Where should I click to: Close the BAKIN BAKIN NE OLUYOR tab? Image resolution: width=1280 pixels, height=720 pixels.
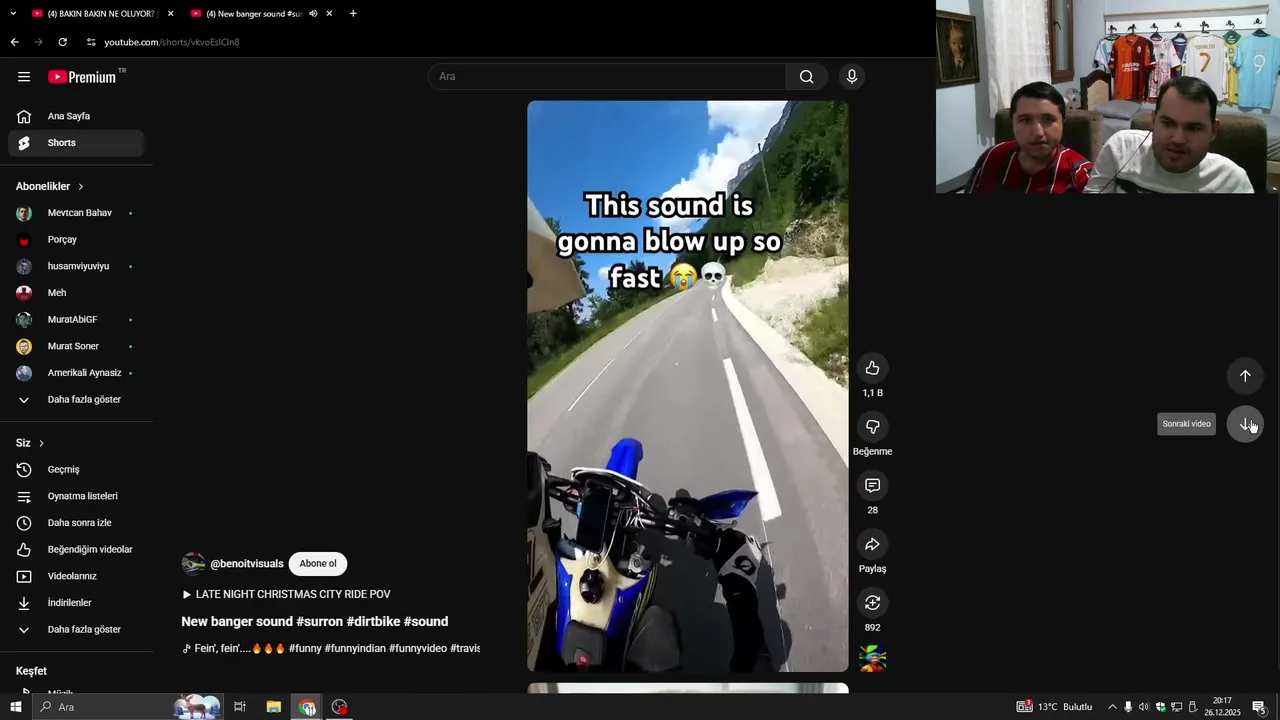tap(170, 14)
